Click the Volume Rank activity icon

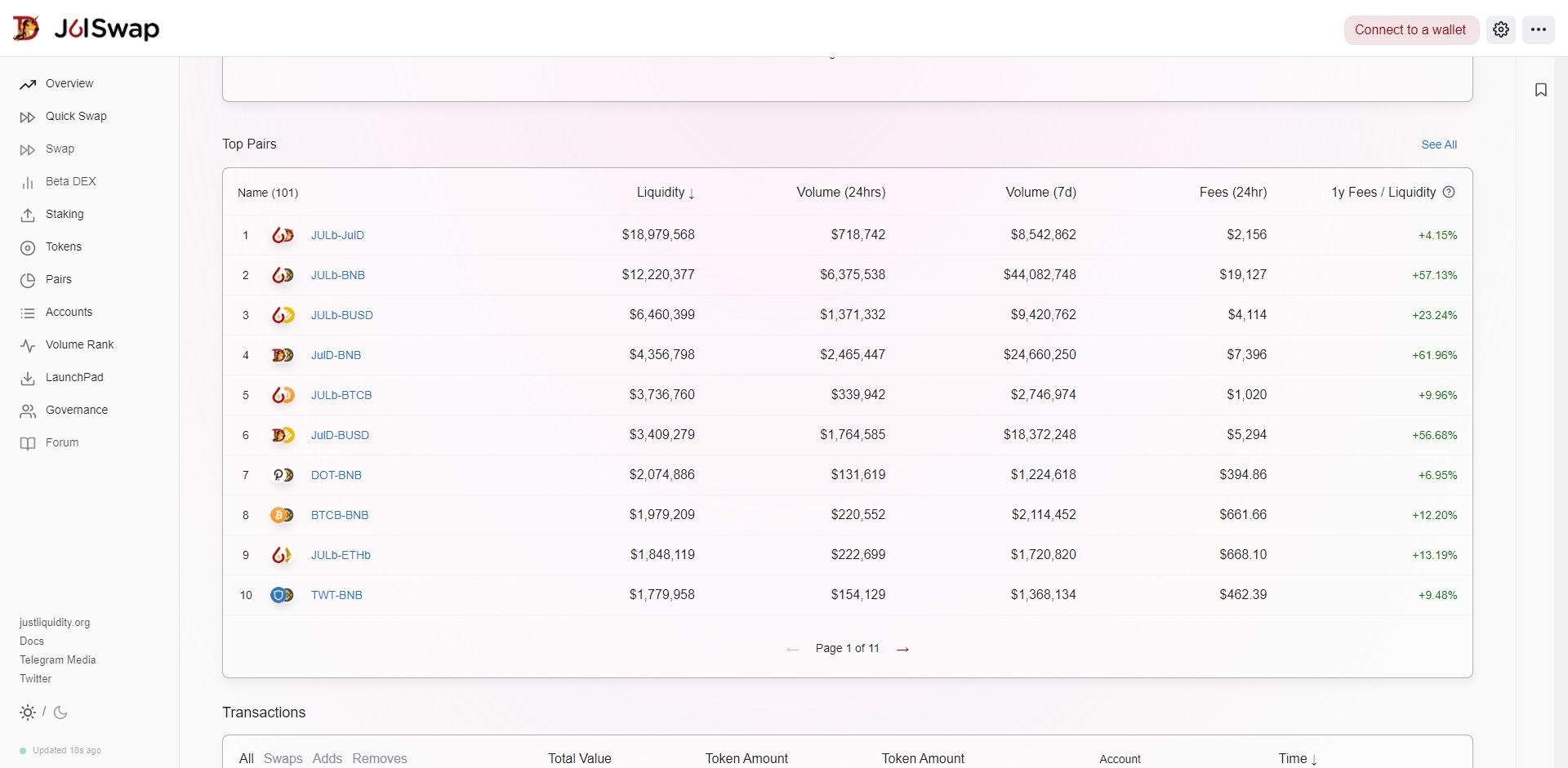pyautogui.click(x=28, y=345)
